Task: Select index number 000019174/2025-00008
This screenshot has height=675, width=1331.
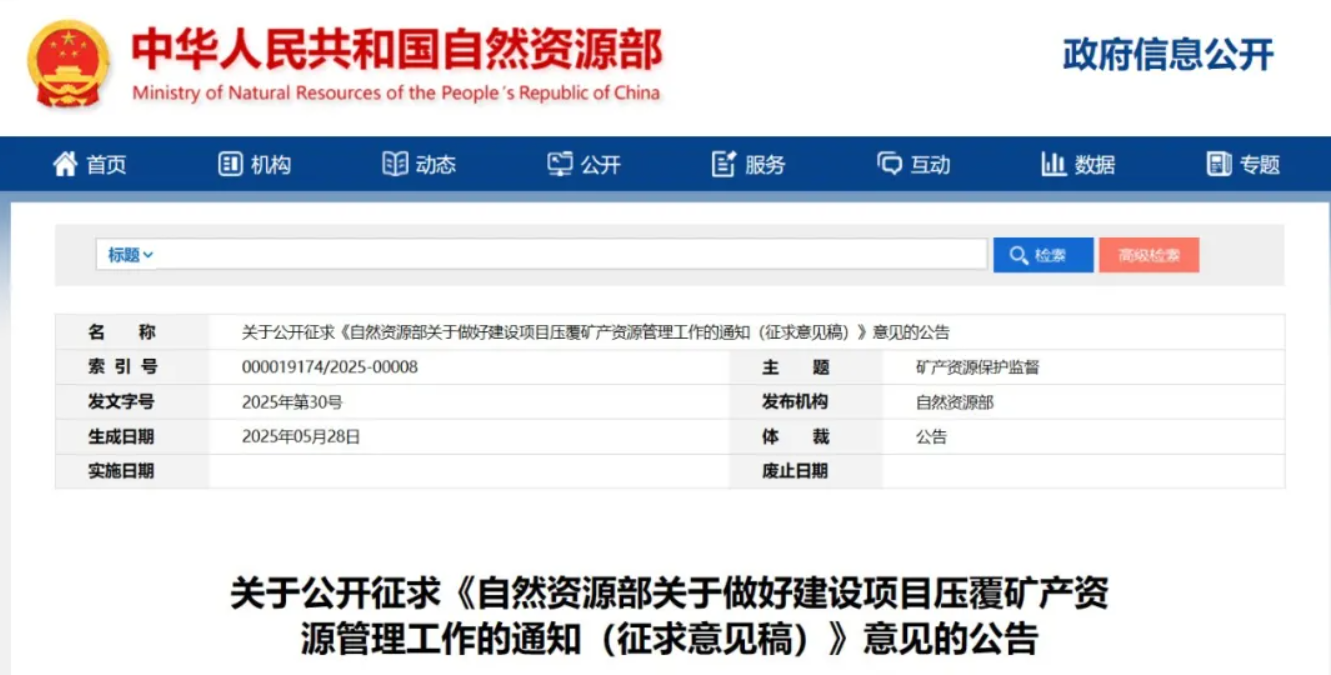Action: tap(330, 367)
